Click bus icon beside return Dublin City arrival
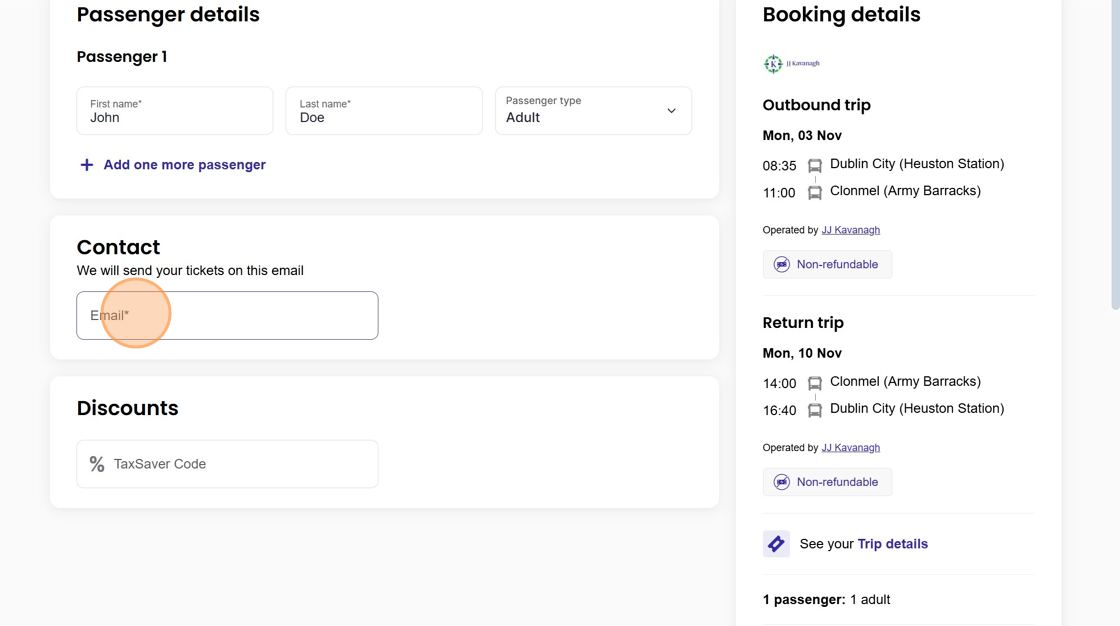The width and height of the screenshot is (1120, 626). point(815,410)
